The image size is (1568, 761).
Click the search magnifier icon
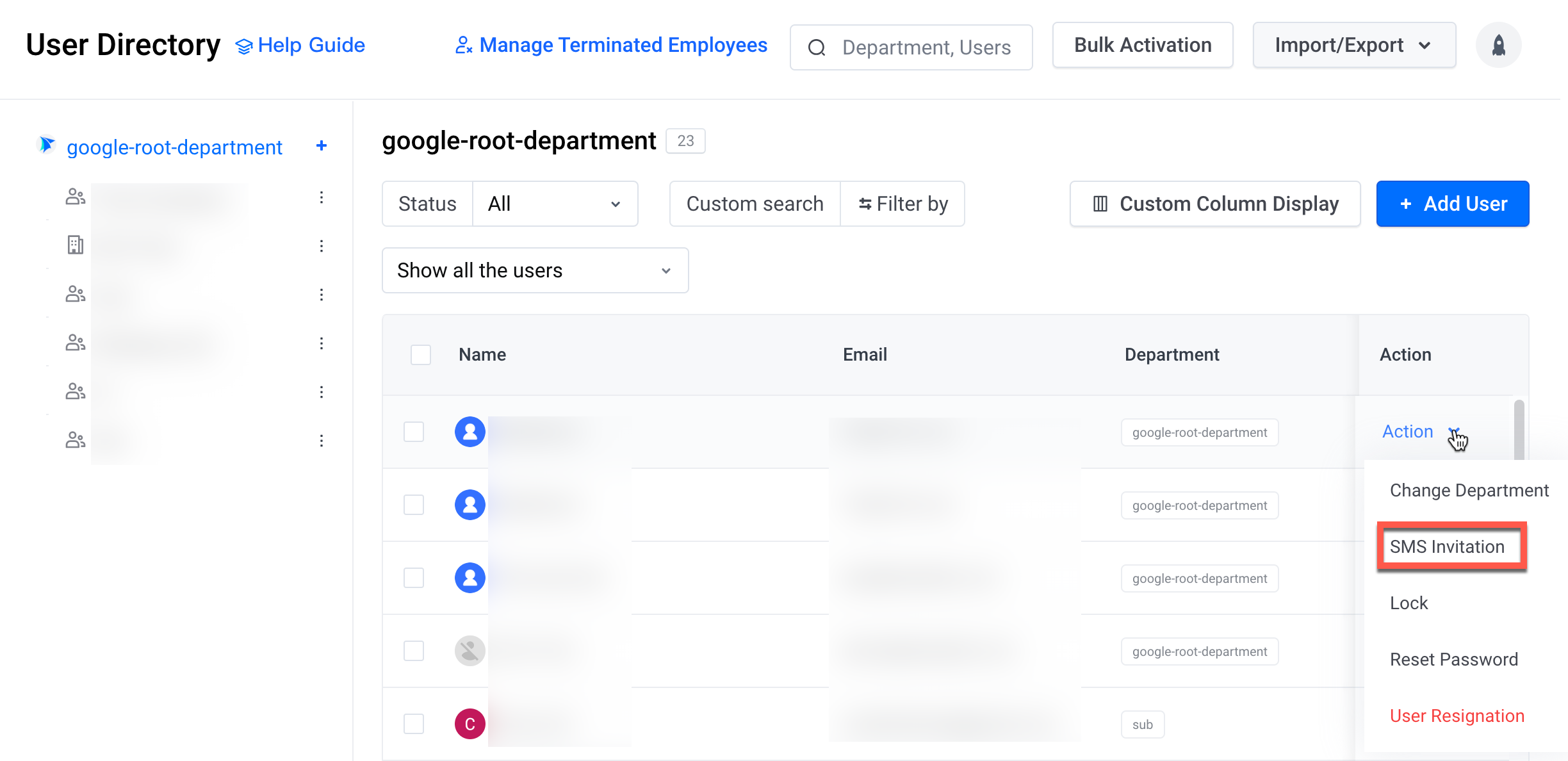tap(817, 47)
